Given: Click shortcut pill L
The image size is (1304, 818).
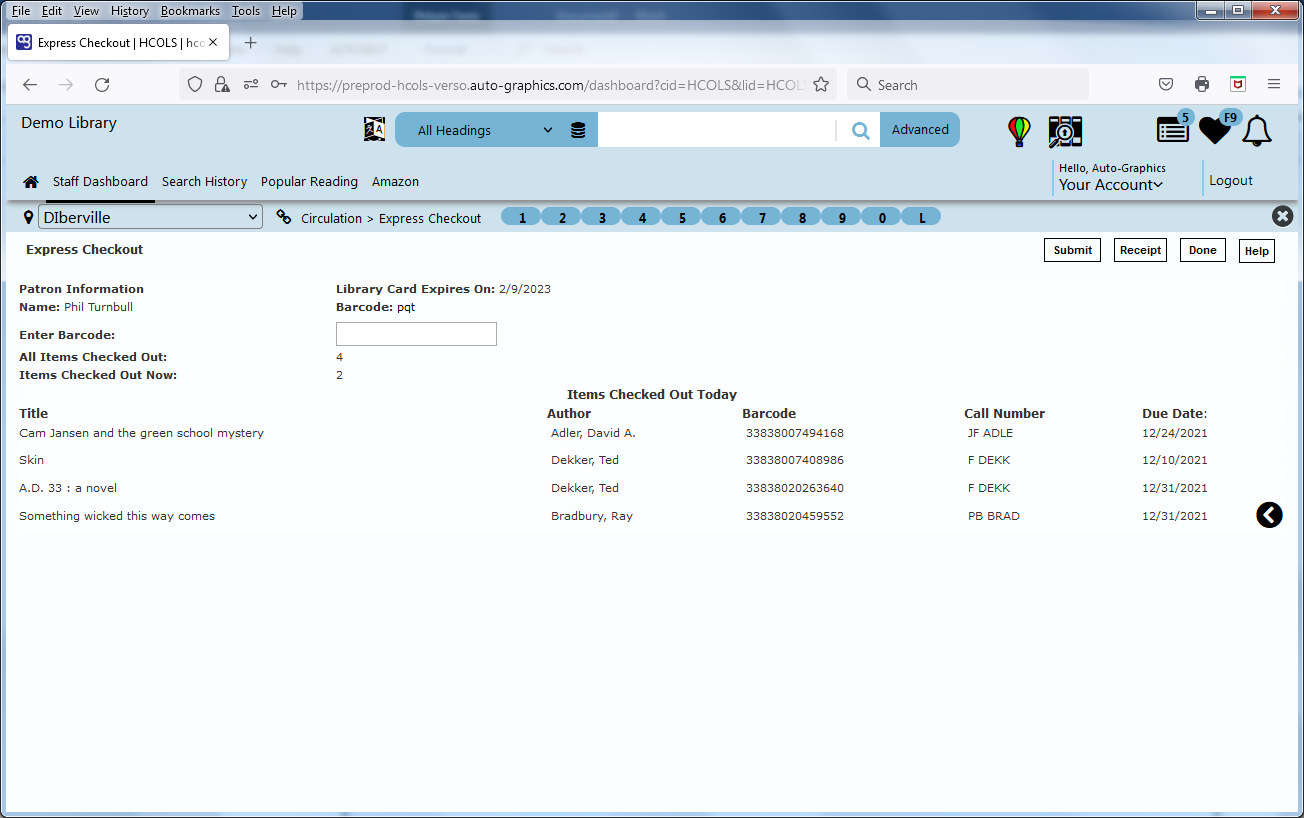Looking at the screenshot, I should coord(922,217).
